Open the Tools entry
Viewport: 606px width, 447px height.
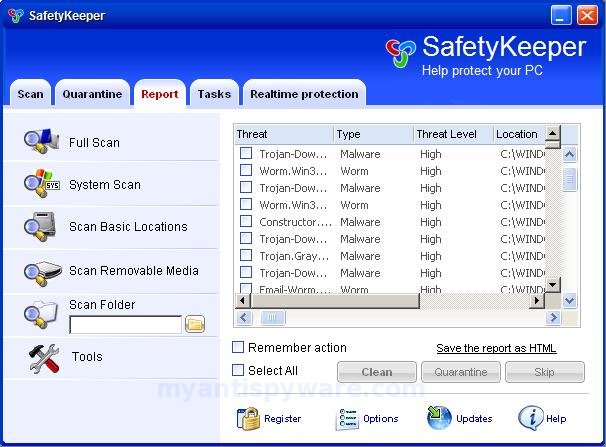(87, 356)
